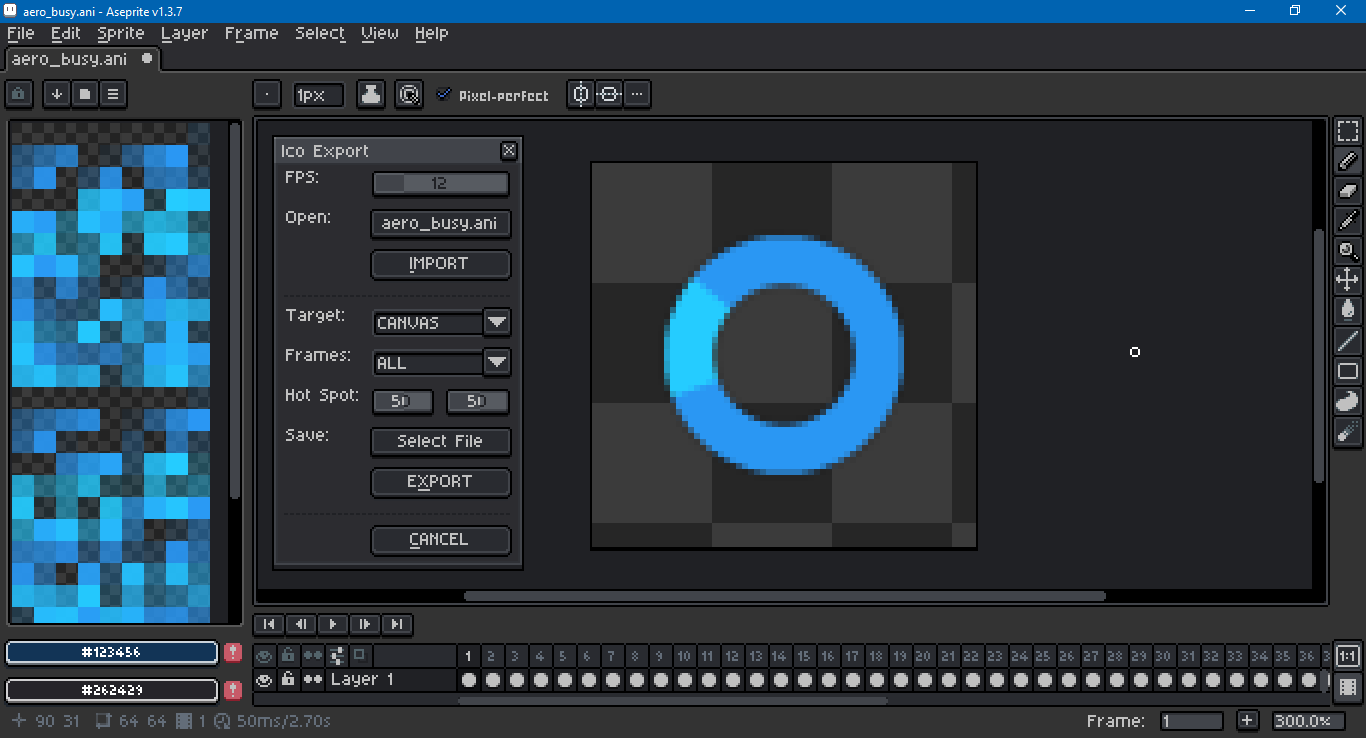Click the Frame number field
Screen dimensions: 1366x738
[1192, 721]
